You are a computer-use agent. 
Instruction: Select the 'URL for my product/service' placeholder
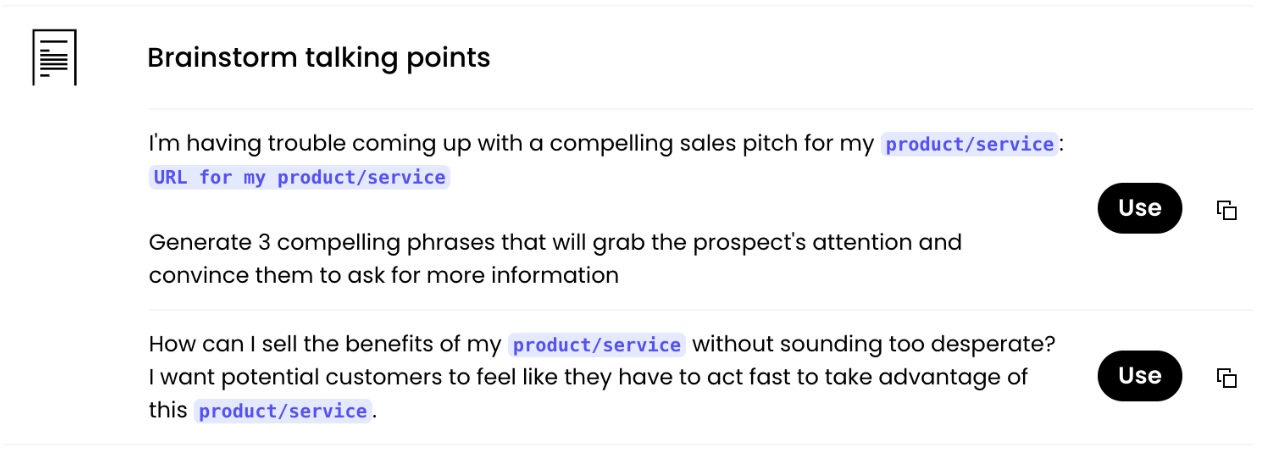coord(299,177)
